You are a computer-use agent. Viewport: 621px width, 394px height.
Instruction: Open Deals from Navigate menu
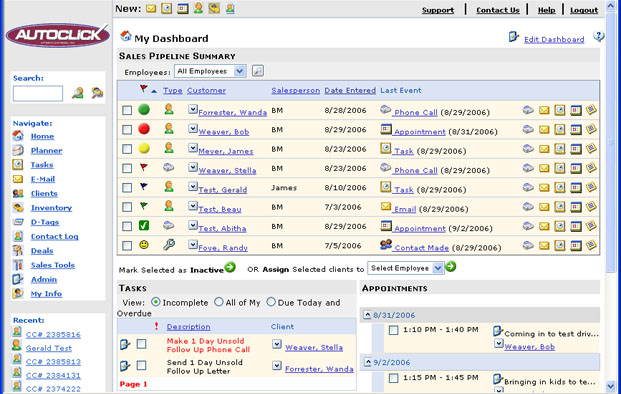(x=42, y=251)
